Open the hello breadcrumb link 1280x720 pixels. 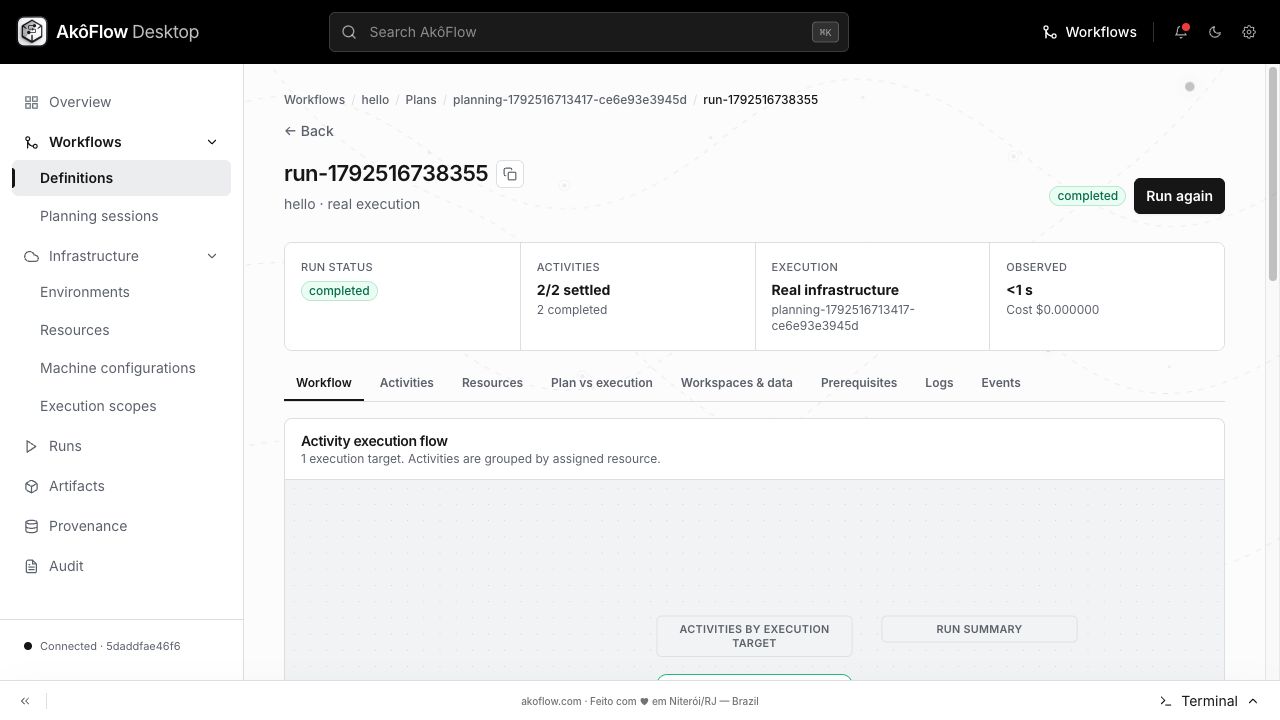(x=375, y=100)
